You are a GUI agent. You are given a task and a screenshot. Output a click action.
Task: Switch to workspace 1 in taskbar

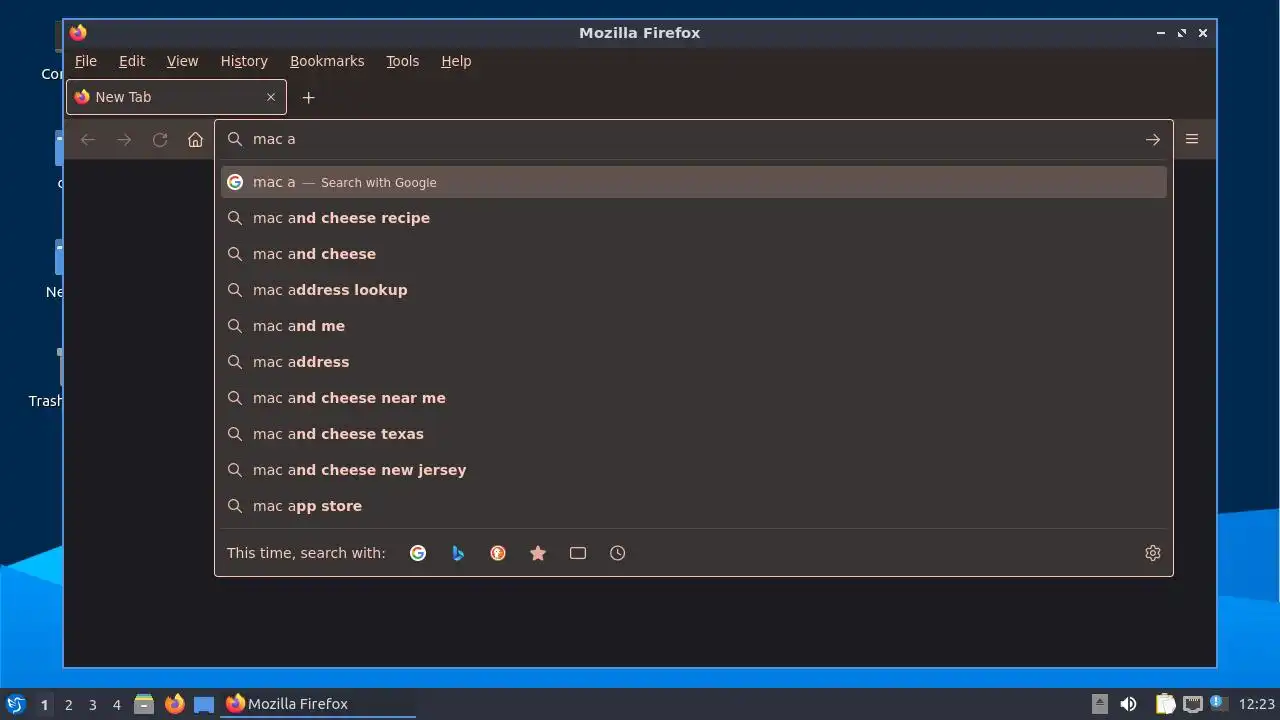click(45, 705)
